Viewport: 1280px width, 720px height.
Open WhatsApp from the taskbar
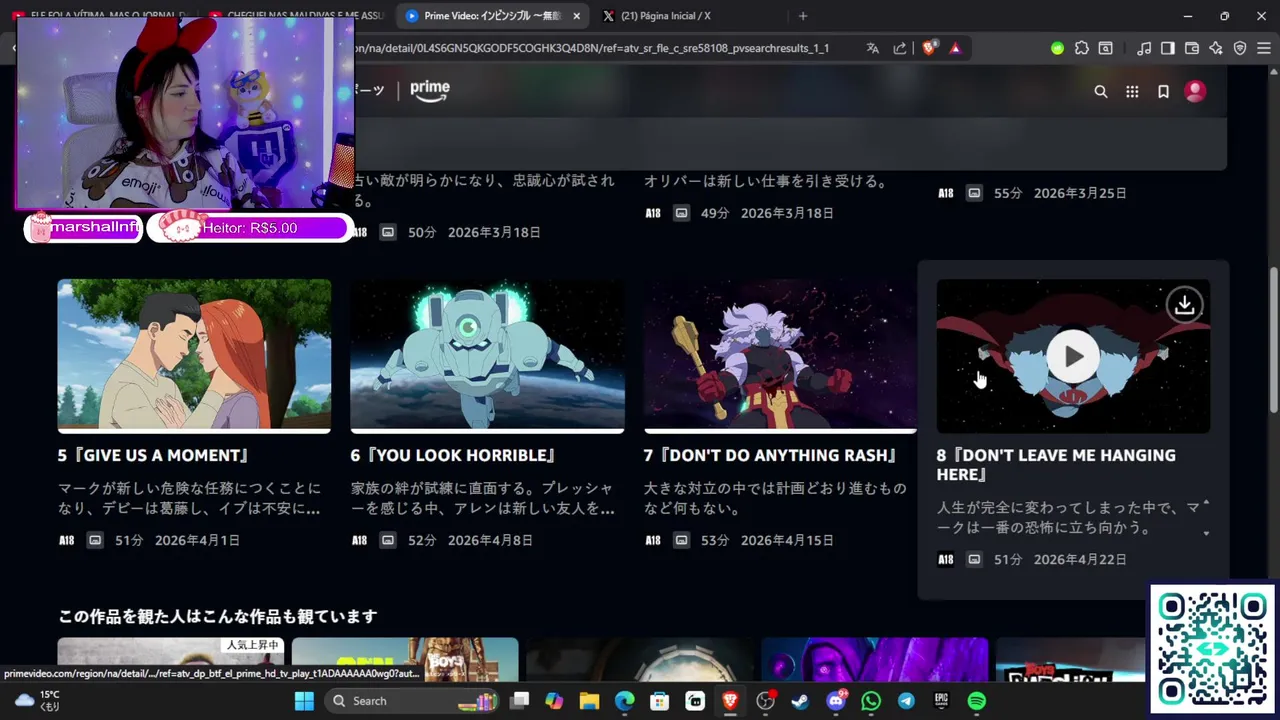pyautogui.click(x=871, y=701)
